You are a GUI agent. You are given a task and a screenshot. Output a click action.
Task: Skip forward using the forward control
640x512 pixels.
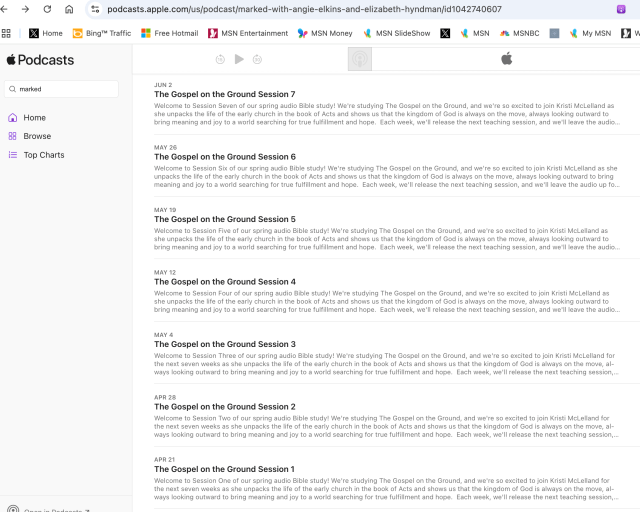coord(257,59)
